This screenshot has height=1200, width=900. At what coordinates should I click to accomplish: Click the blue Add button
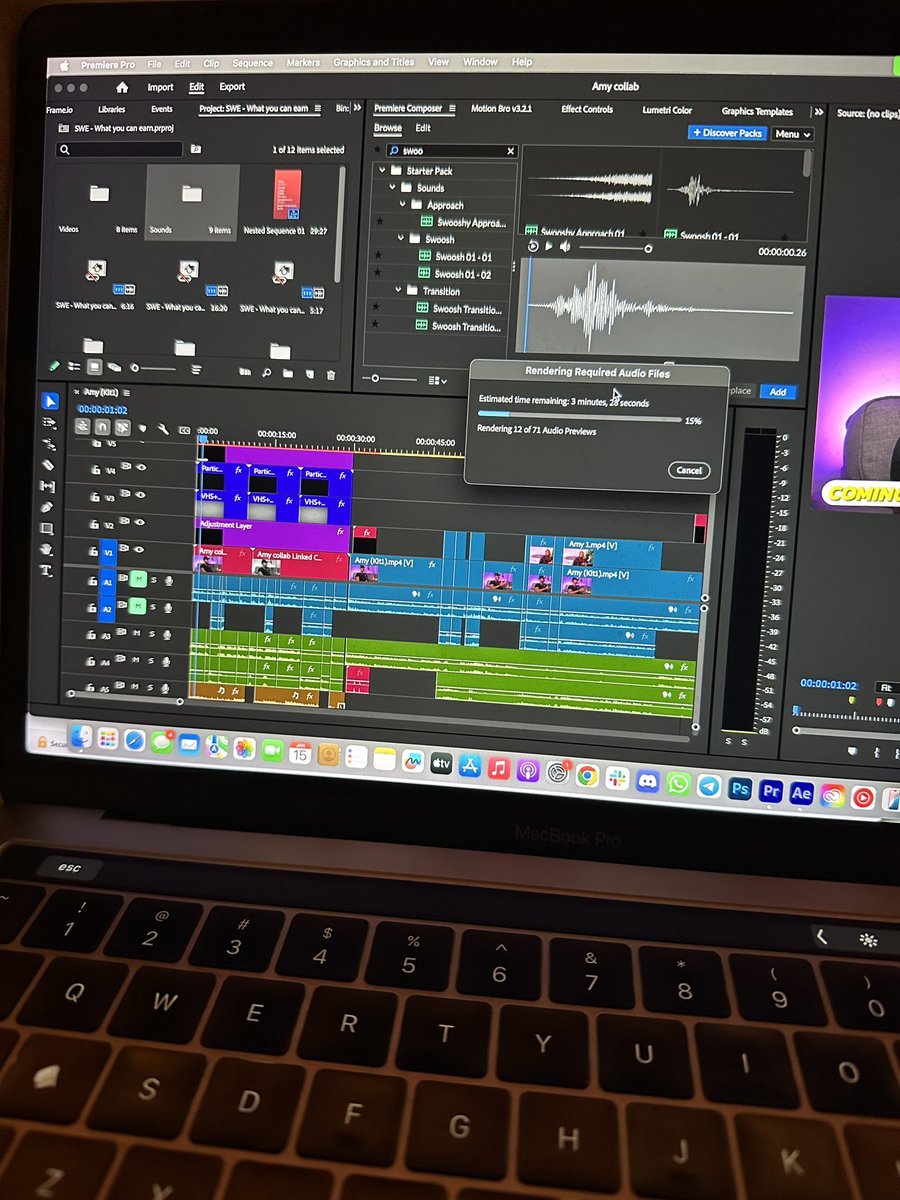(778, 391)
